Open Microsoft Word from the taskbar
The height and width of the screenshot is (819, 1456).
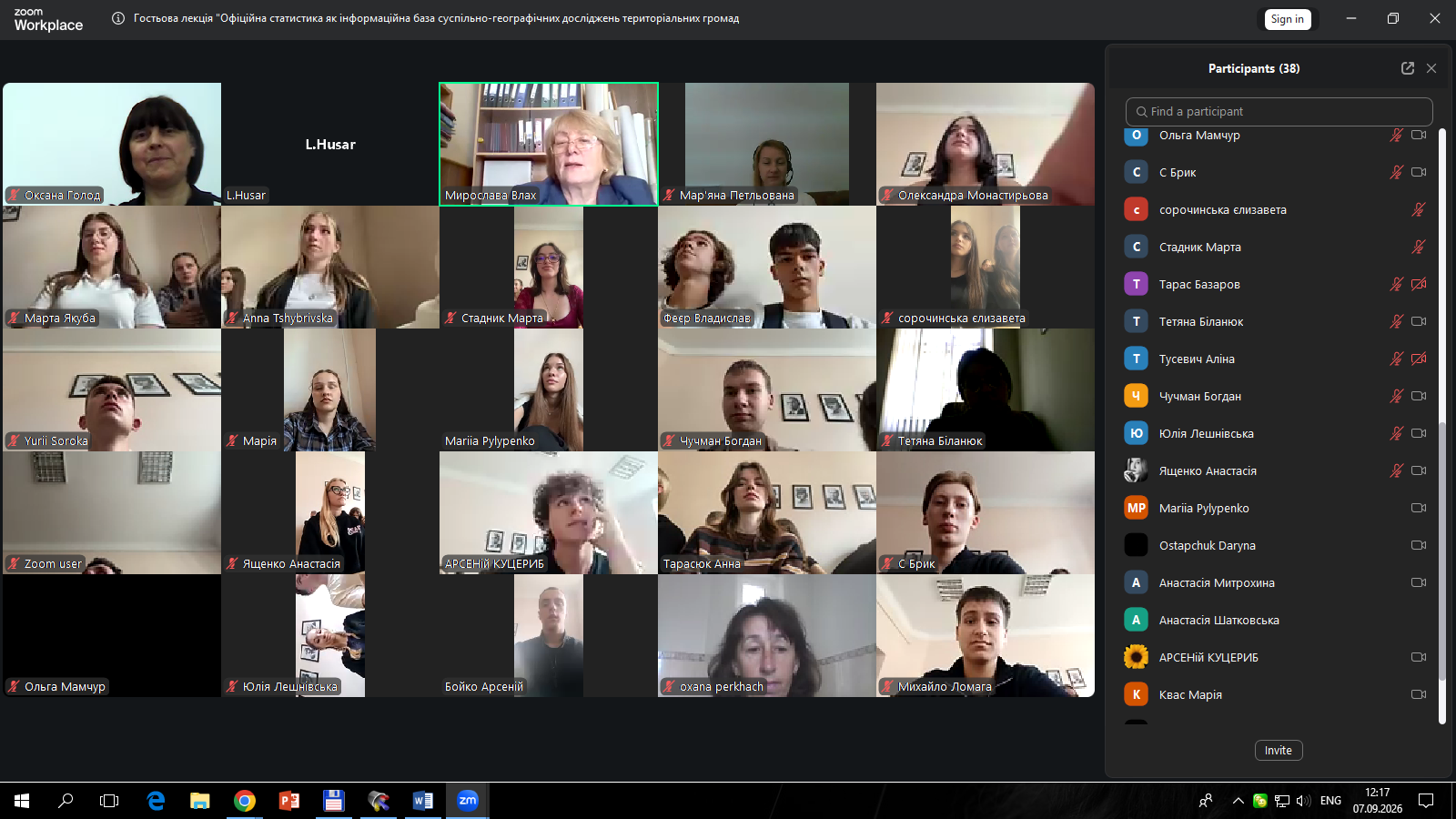pos(423,801)
